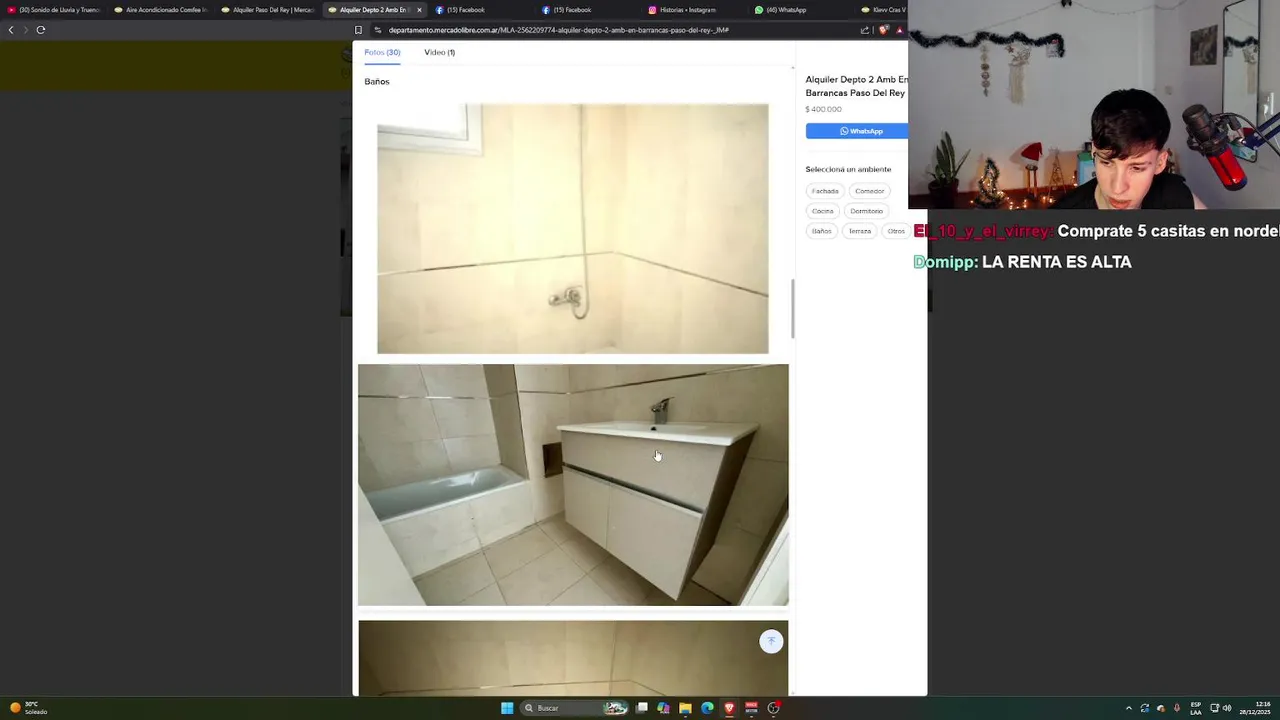Switch to (46) WhatsApp browser tab
The image size is (1280, 720).
[x=802, y=10]
